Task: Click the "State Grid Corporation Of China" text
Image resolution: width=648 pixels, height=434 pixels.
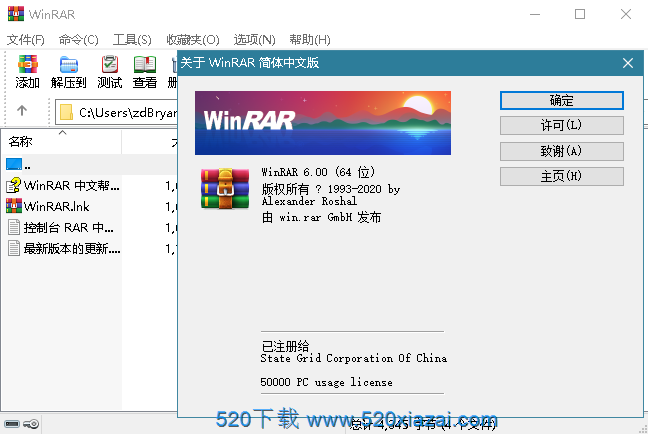Action: (x=354, y=358)
